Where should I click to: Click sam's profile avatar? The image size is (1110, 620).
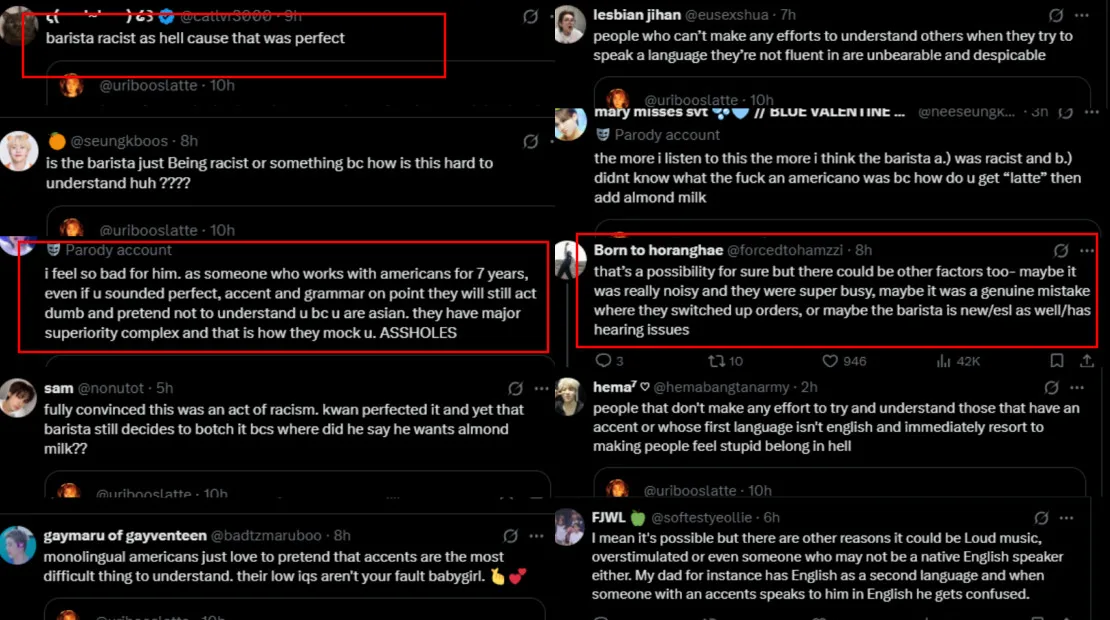coord(18,397)
